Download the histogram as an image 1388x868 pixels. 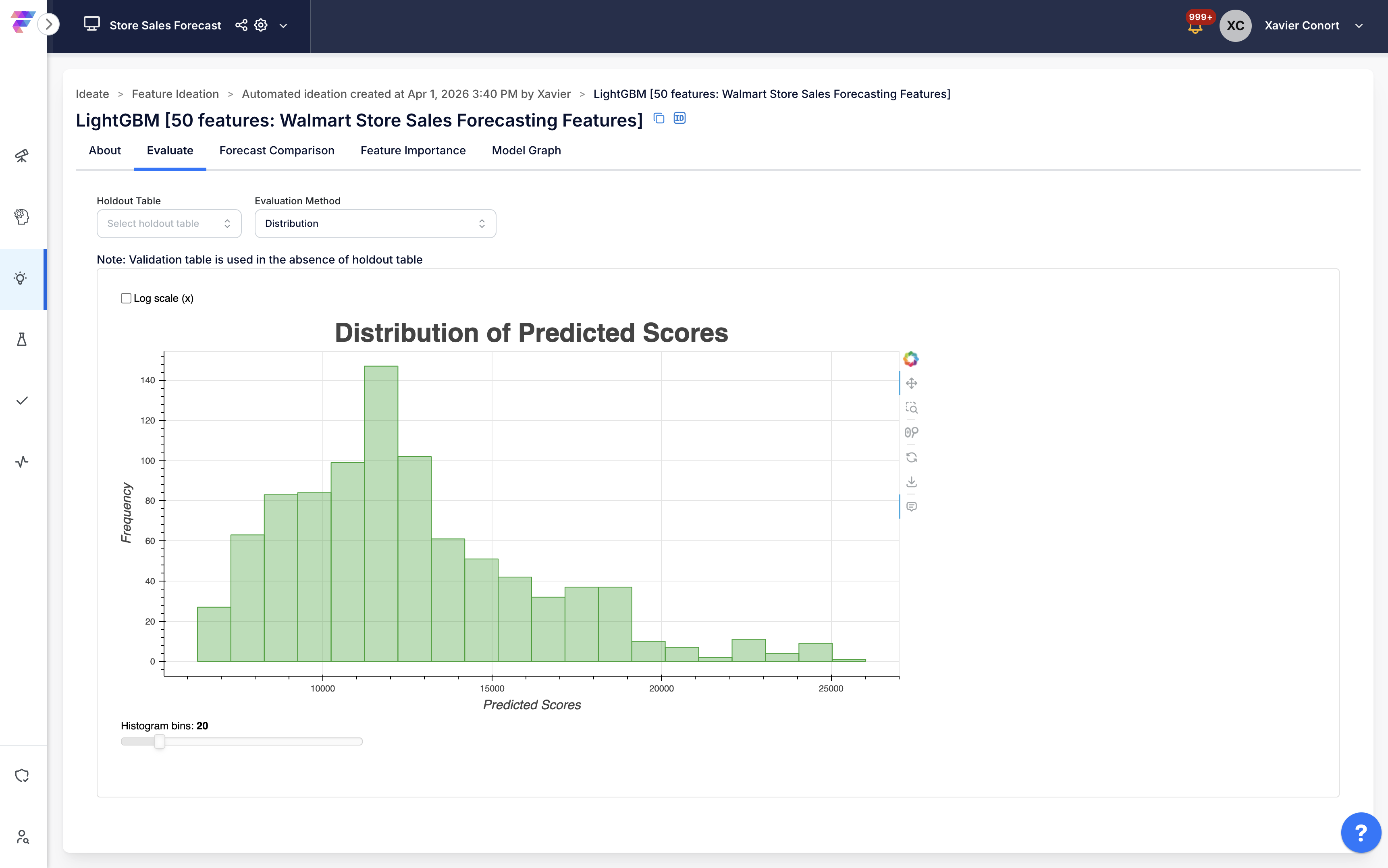[912, 482]
